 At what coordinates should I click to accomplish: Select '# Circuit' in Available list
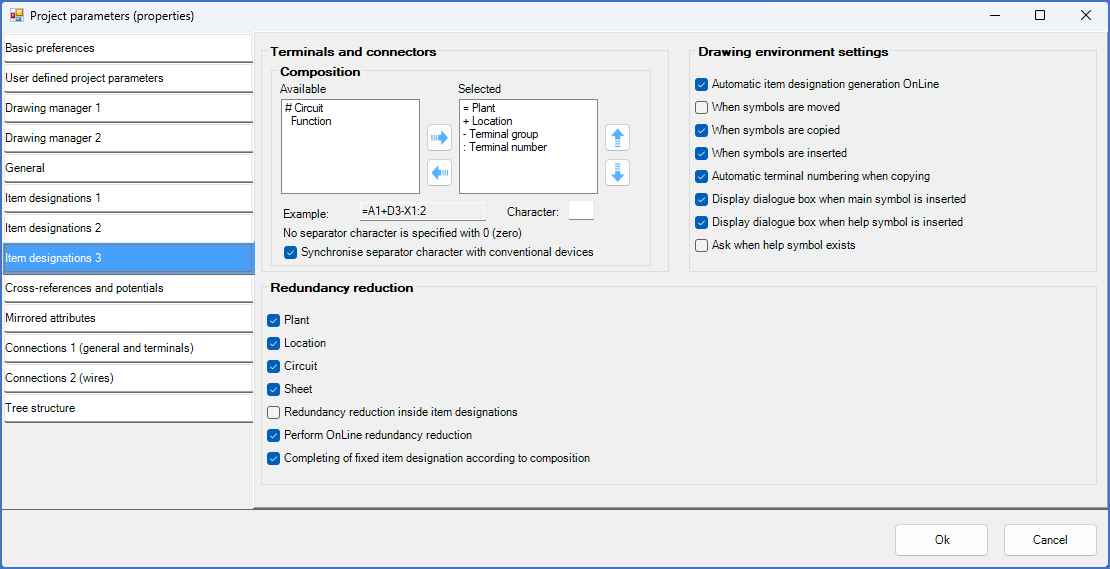pyautogui.click(x=304, y=108)
